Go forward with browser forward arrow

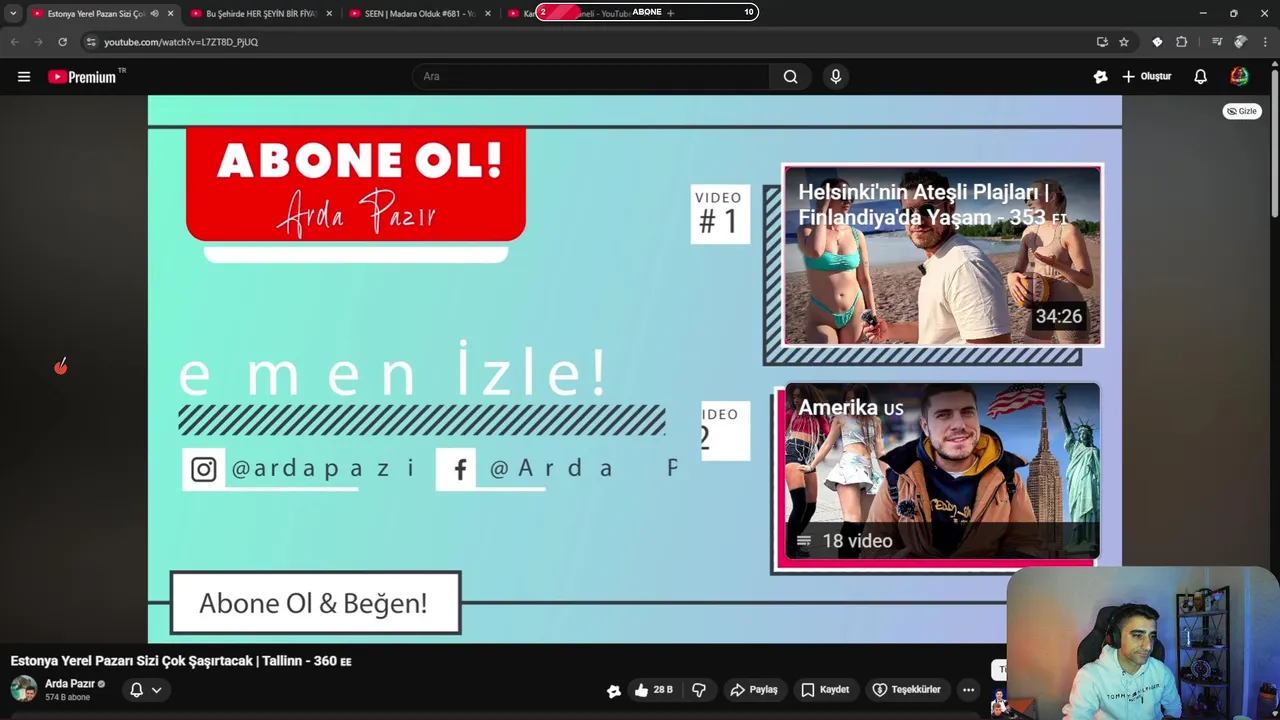pyautogui.click(x=38, y=42)
